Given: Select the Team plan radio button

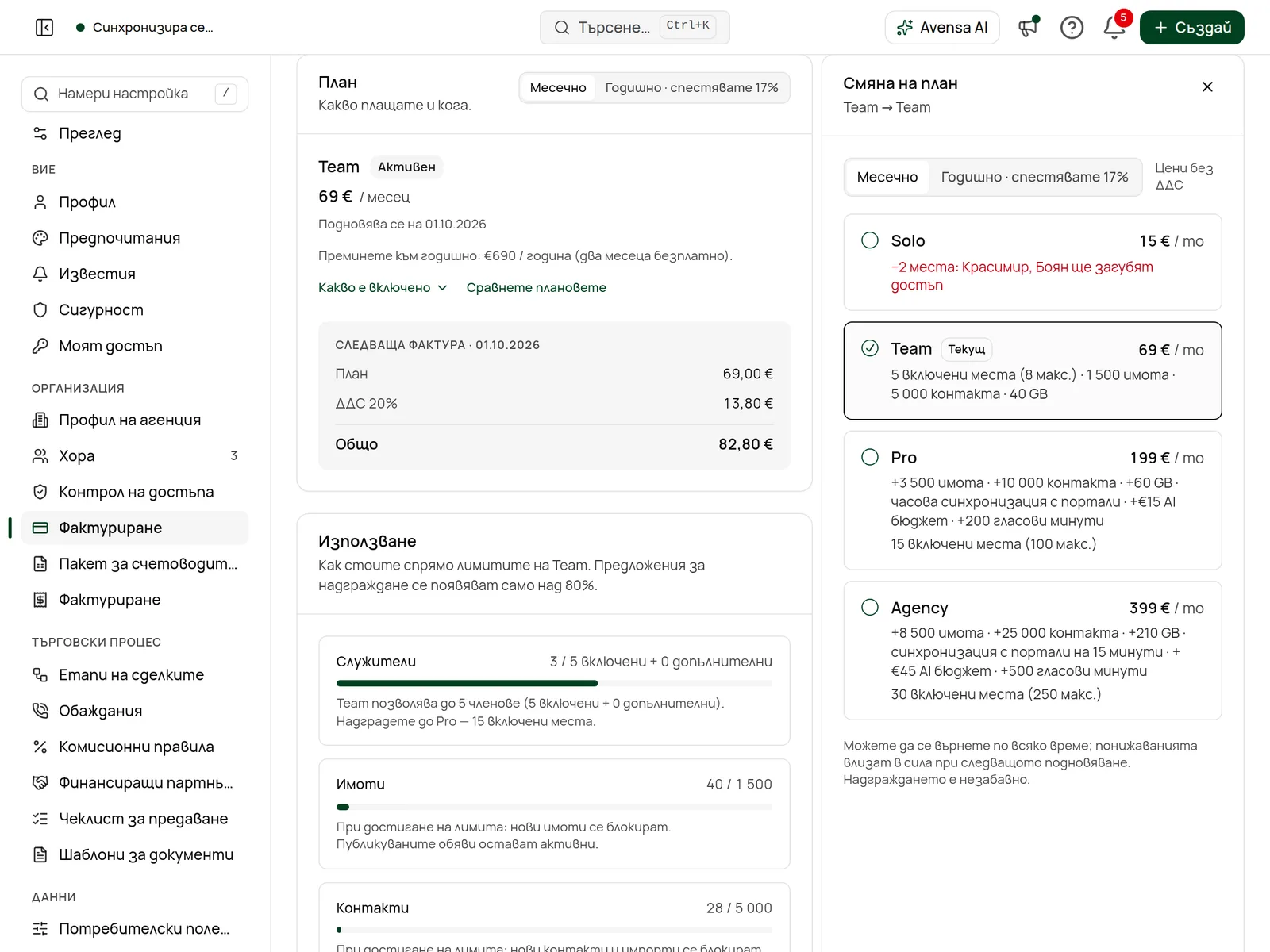Looking at the screenshot, I should (x=870, y=348).
